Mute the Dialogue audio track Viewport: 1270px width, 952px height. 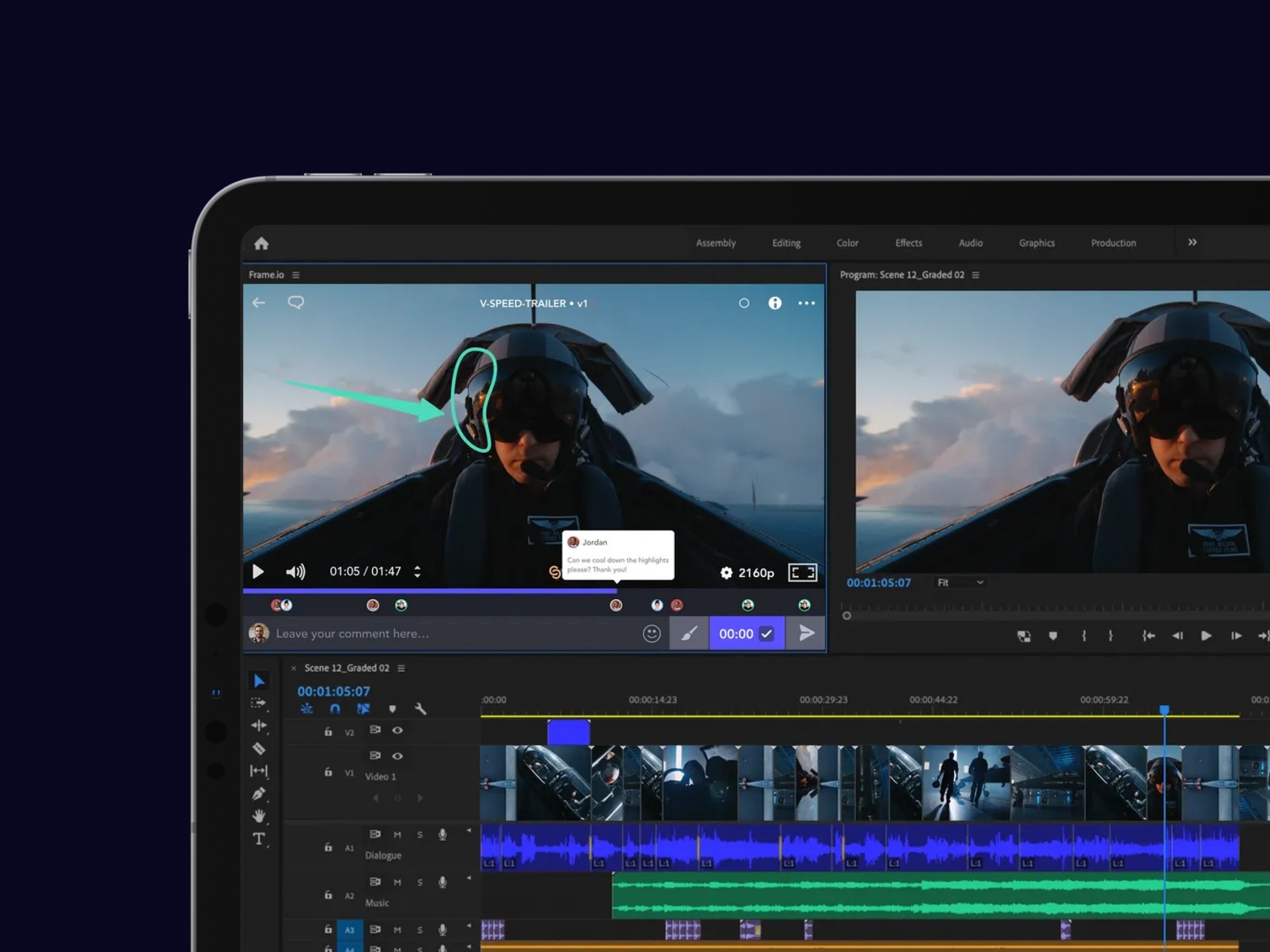[x=397, y=835]
